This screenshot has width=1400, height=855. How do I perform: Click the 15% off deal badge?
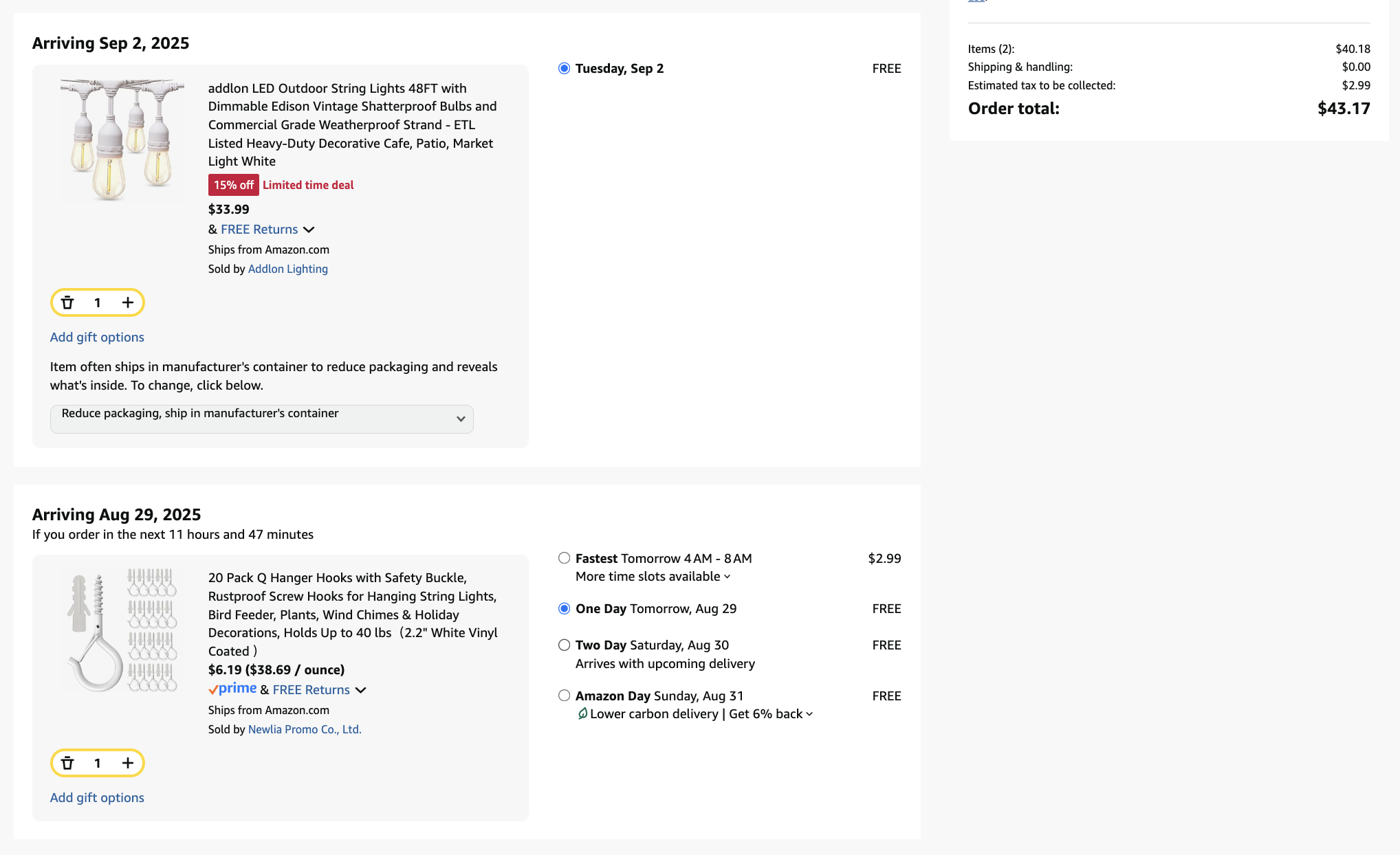[x=233, y=185]
